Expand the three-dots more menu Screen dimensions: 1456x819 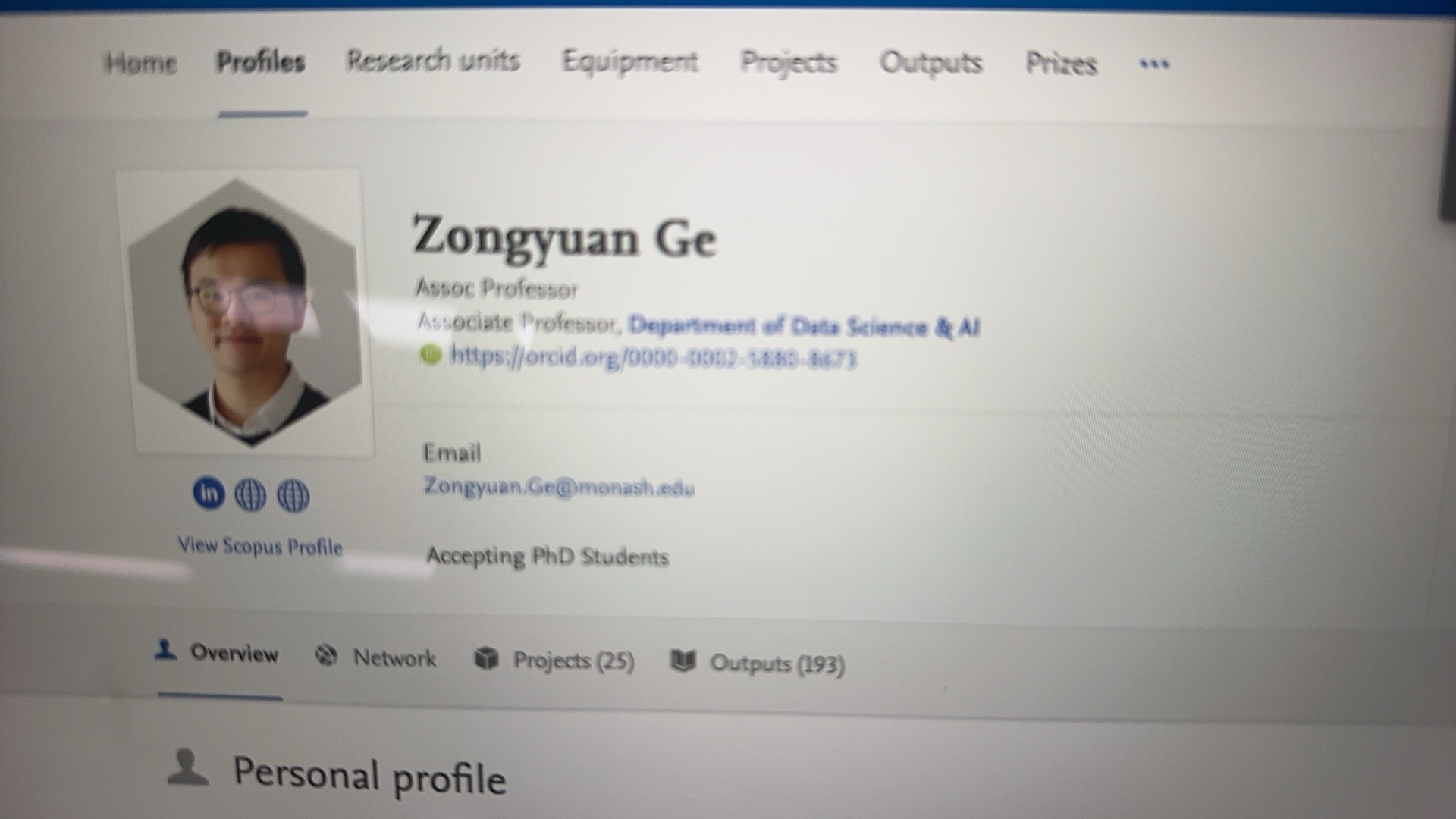tap(1154, 64)
